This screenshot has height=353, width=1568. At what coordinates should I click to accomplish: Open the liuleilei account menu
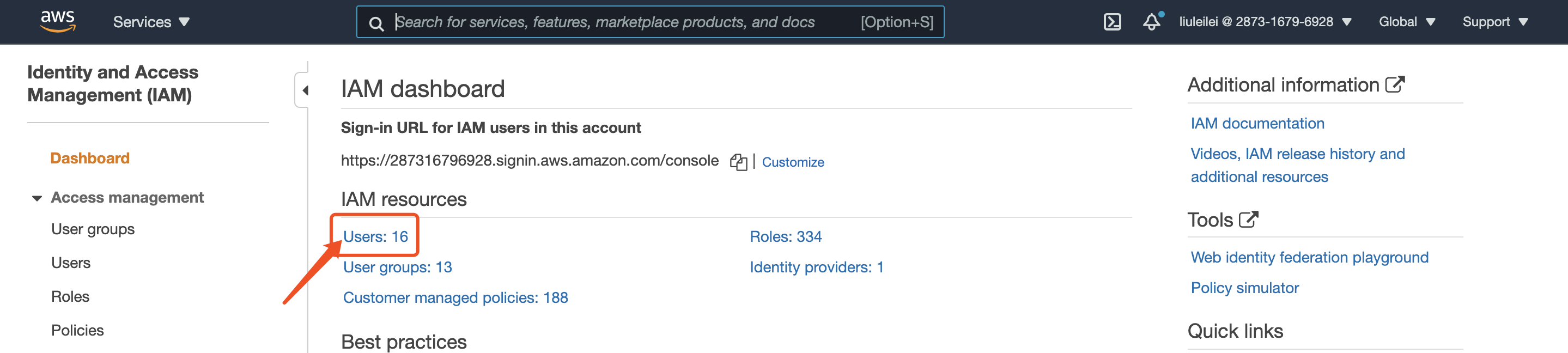tap(1265, 22)
